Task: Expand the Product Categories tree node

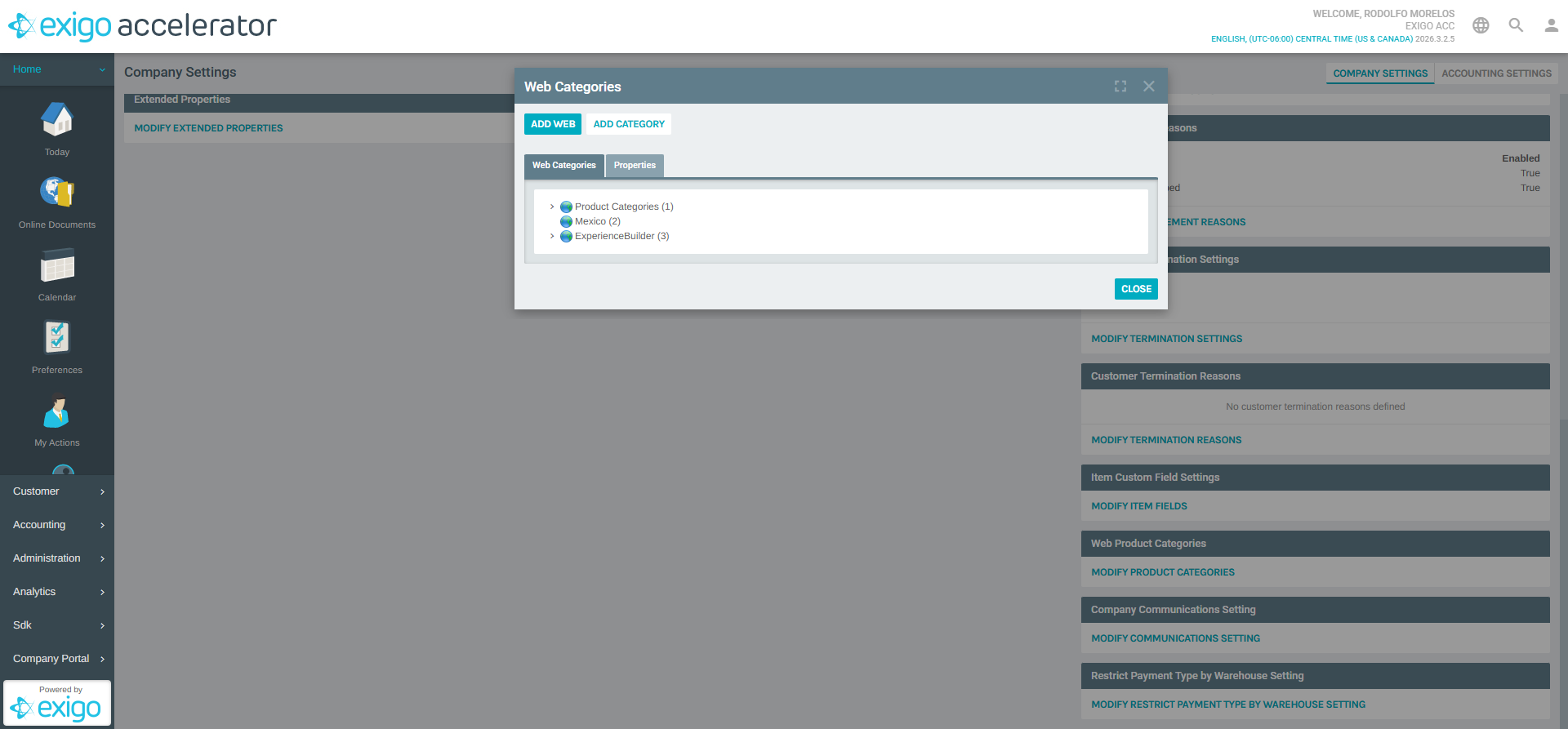Action: point(552,207)
